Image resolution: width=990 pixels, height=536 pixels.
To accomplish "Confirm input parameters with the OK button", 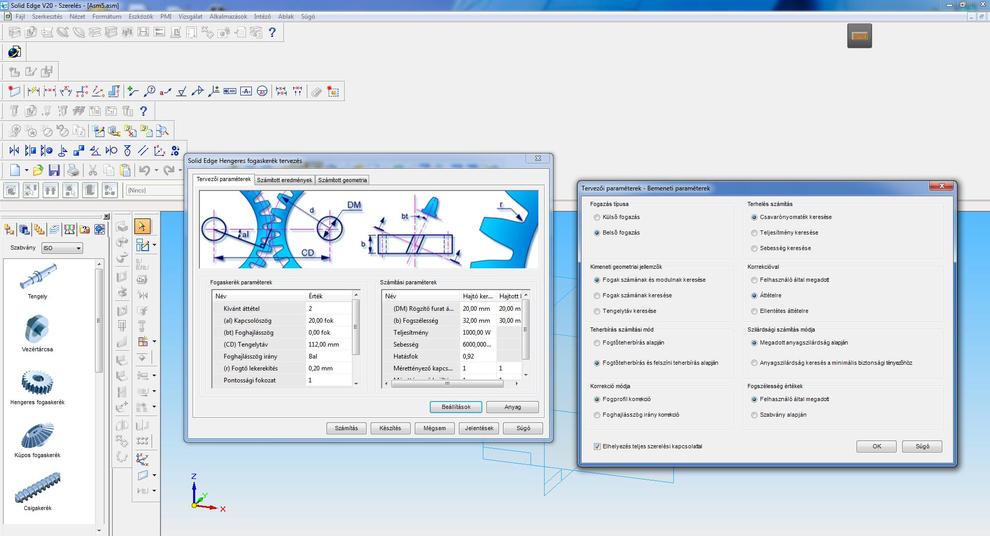I will [876, 446].
